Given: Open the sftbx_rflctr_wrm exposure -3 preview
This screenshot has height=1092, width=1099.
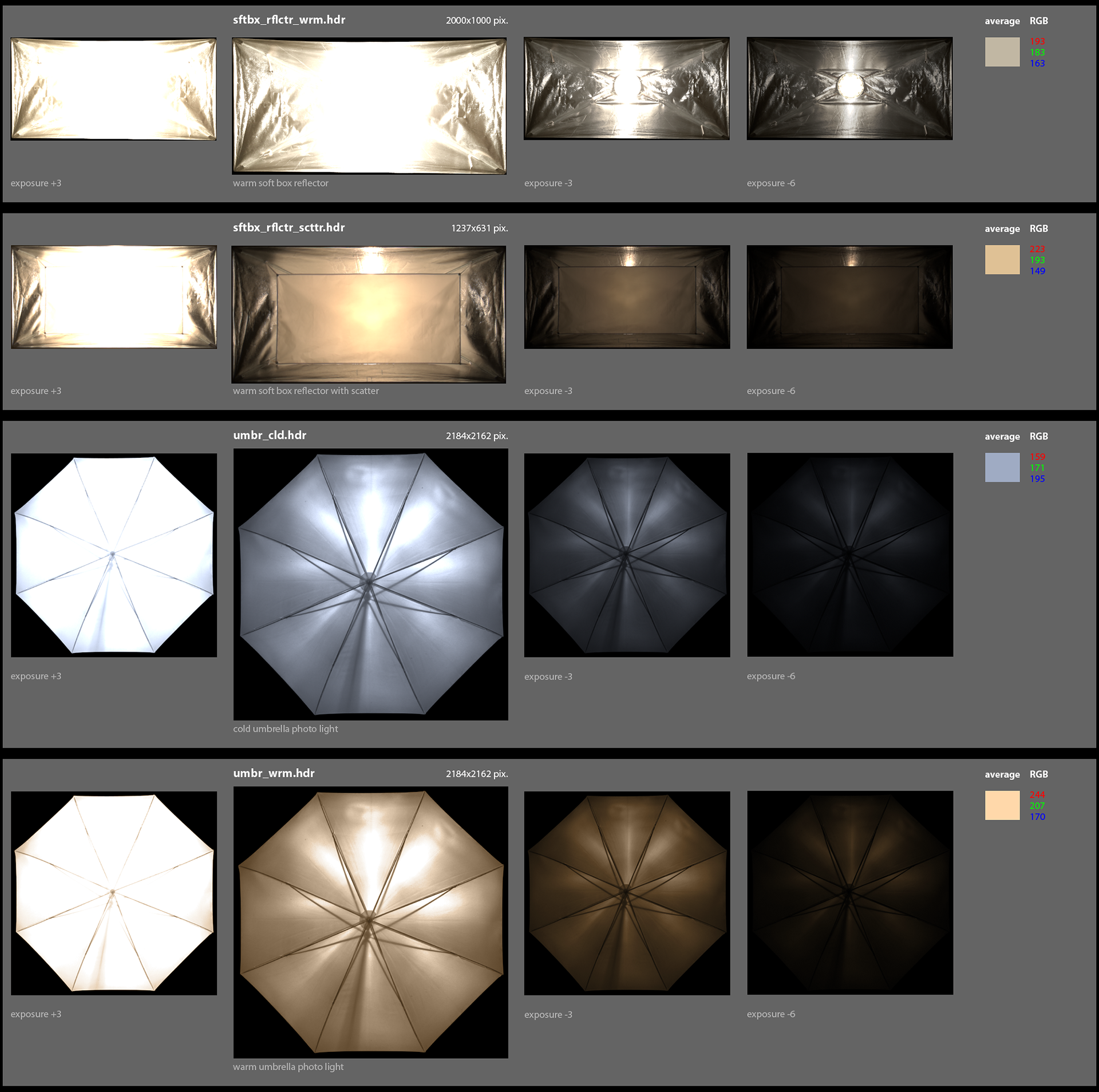Looking at the screenshot, I should (626, 88).
